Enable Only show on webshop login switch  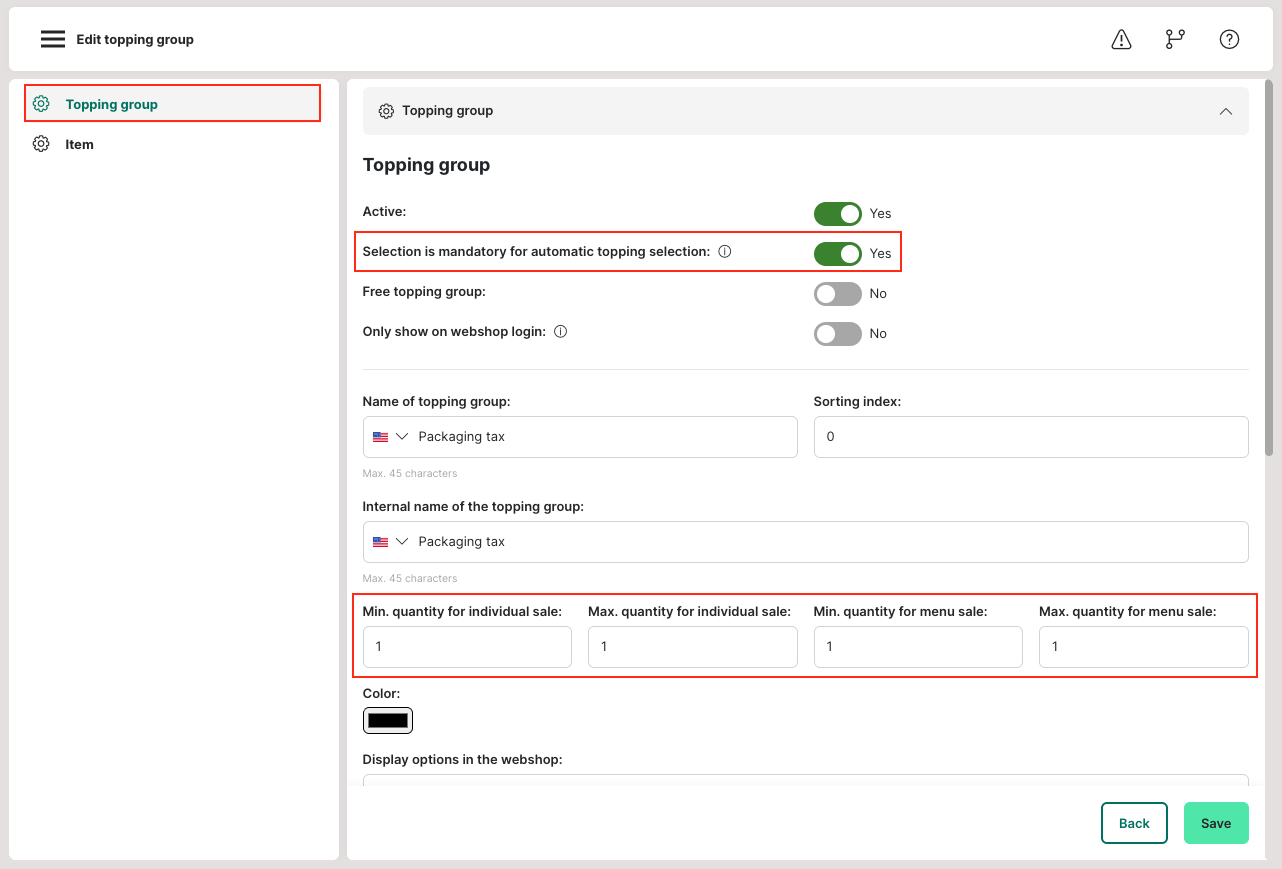click(838, 333)
